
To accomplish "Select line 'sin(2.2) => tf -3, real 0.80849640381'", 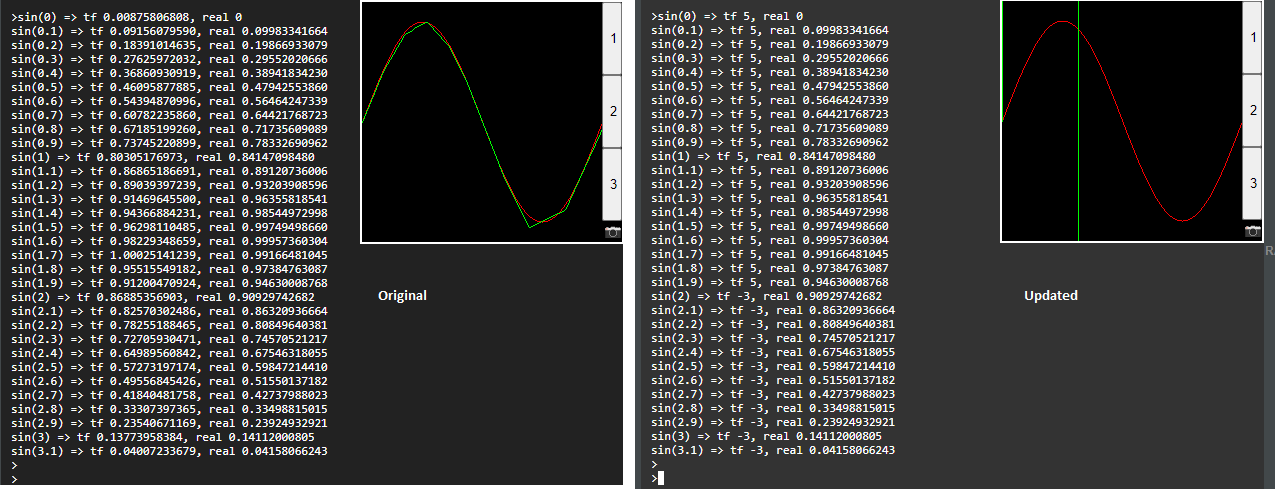I will click(773, 325).
